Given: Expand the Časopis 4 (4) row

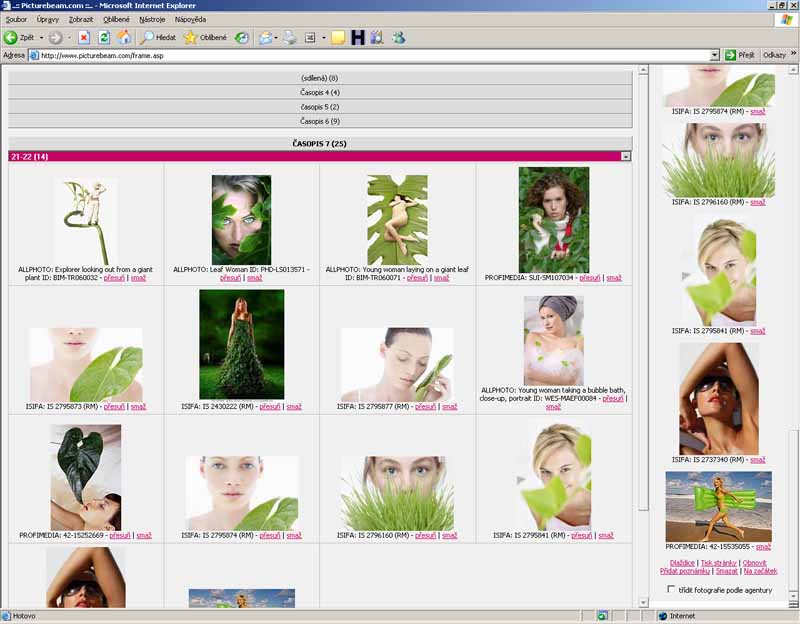Looking at the screenshot, I should [x=320, y=92].
